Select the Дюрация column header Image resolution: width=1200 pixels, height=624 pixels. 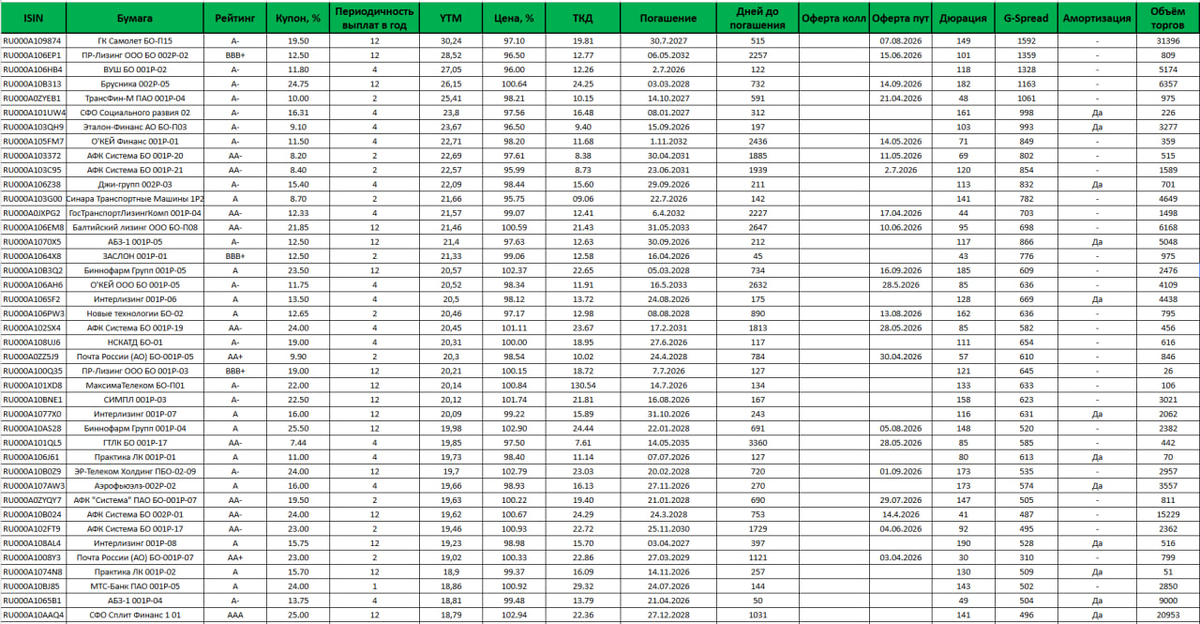[x=963, y=18]
